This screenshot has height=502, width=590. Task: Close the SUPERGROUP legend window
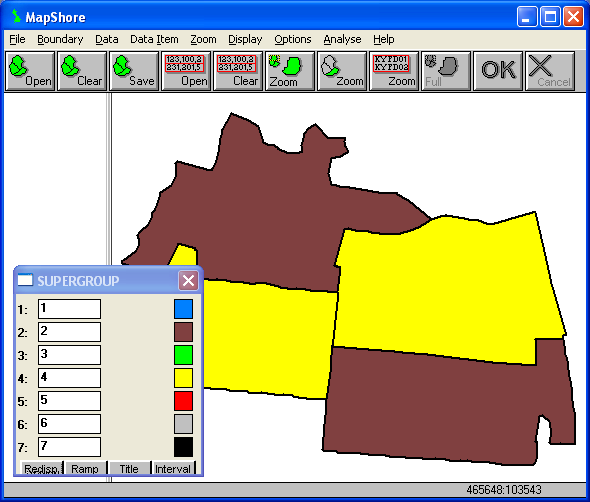[188, 280]
